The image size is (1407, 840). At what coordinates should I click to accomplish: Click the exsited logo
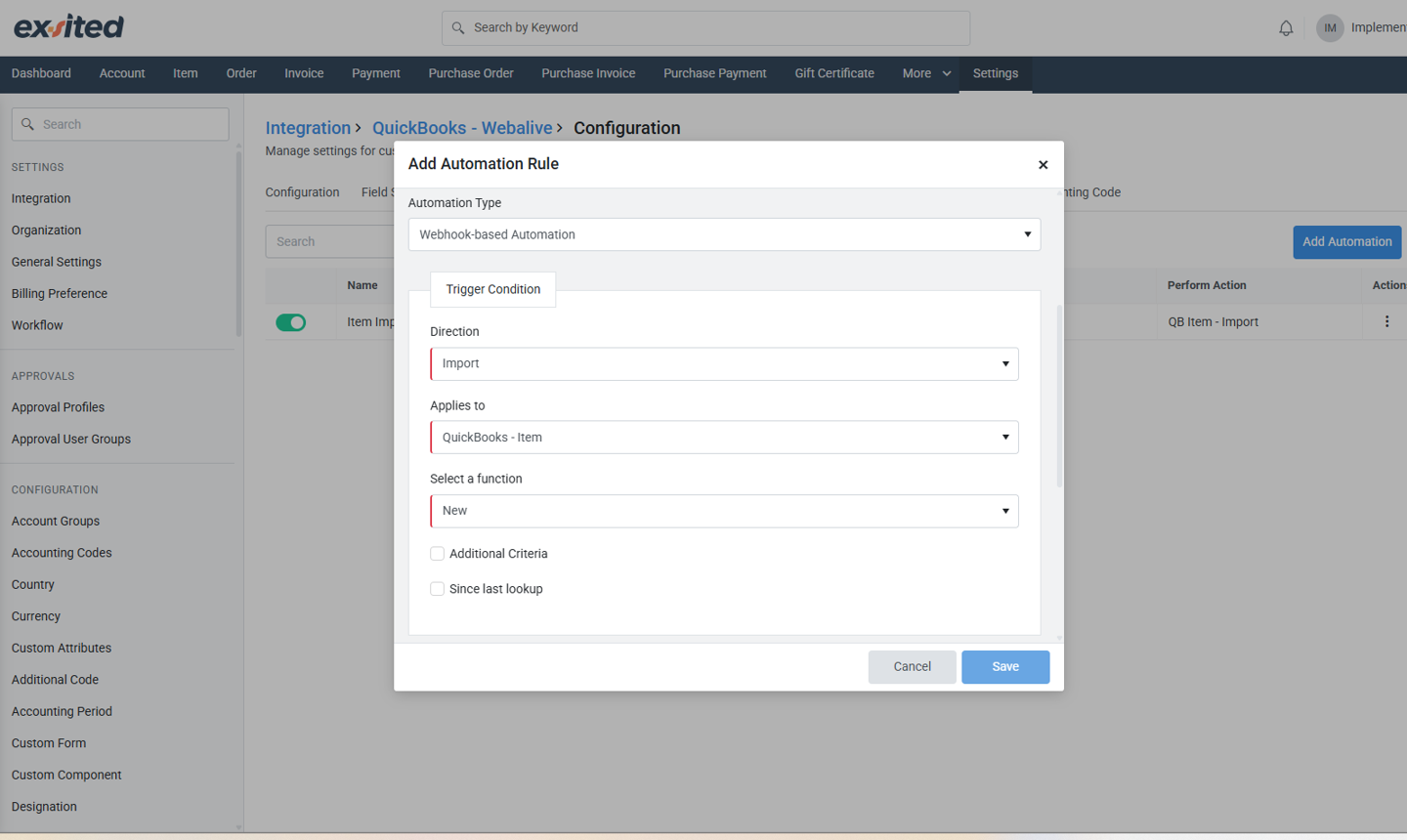[x=68, y=26]
